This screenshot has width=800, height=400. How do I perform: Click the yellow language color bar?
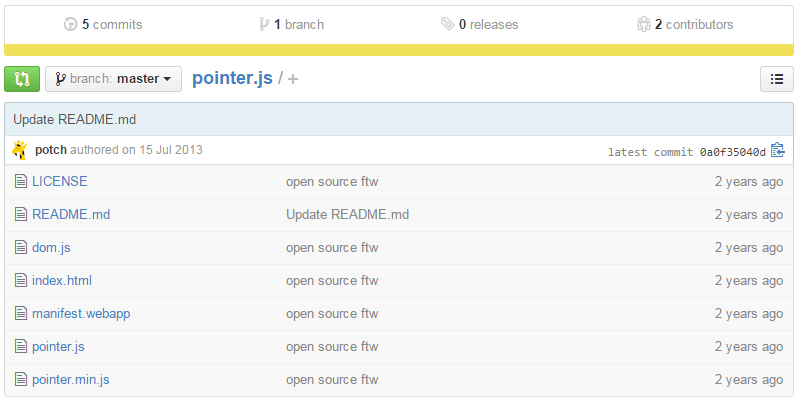(x=400, y=50)
